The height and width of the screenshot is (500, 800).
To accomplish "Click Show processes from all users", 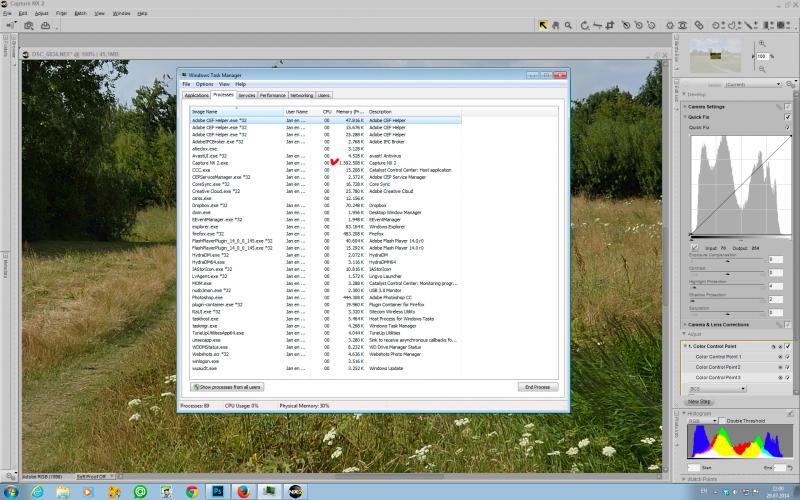I will [227, 387].
